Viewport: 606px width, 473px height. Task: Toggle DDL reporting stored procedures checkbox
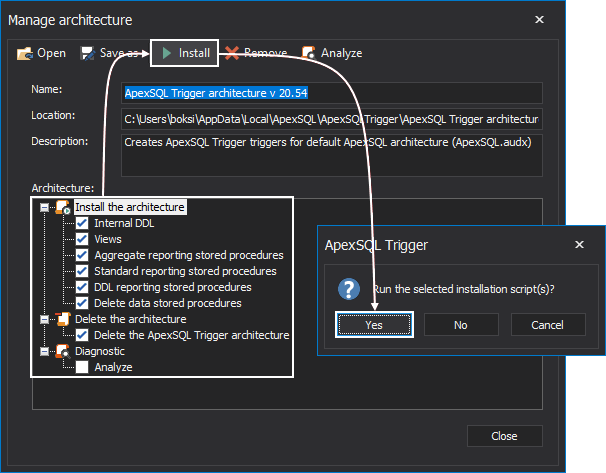click(x=82, y=287)
